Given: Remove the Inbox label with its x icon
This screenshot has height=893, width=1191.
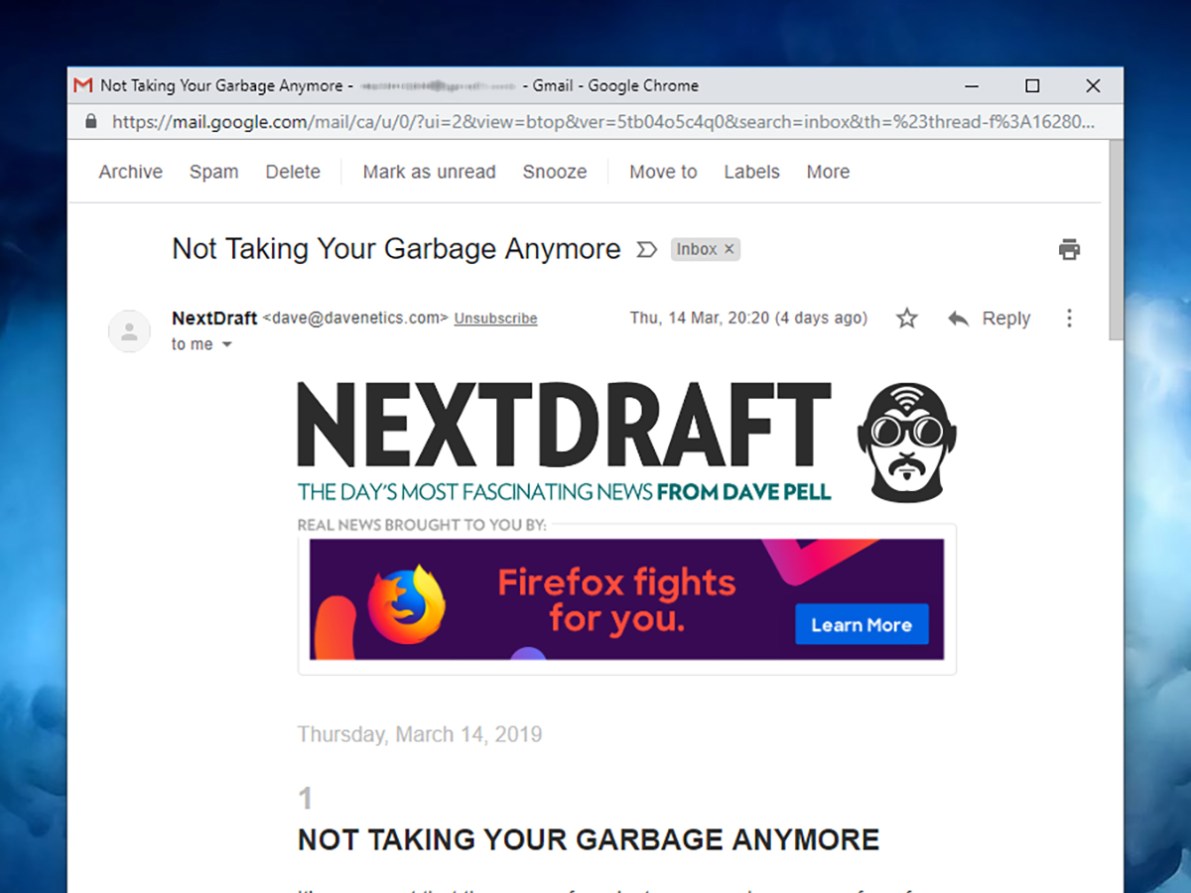Looking at the screenshot, I should pyautogui.click(x=731, y=249).
